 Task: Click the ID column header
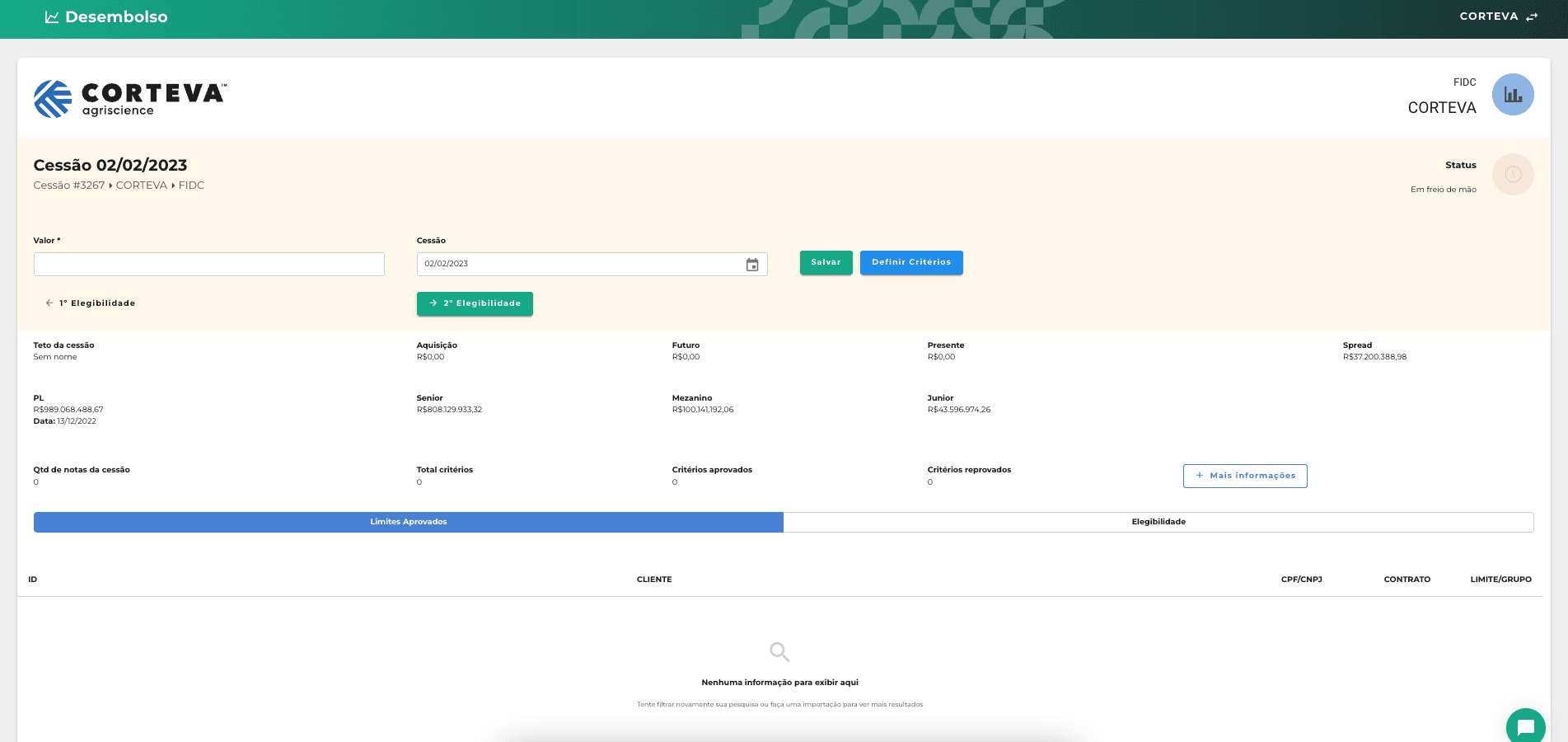pyautogui.click(x=33, y=580)
